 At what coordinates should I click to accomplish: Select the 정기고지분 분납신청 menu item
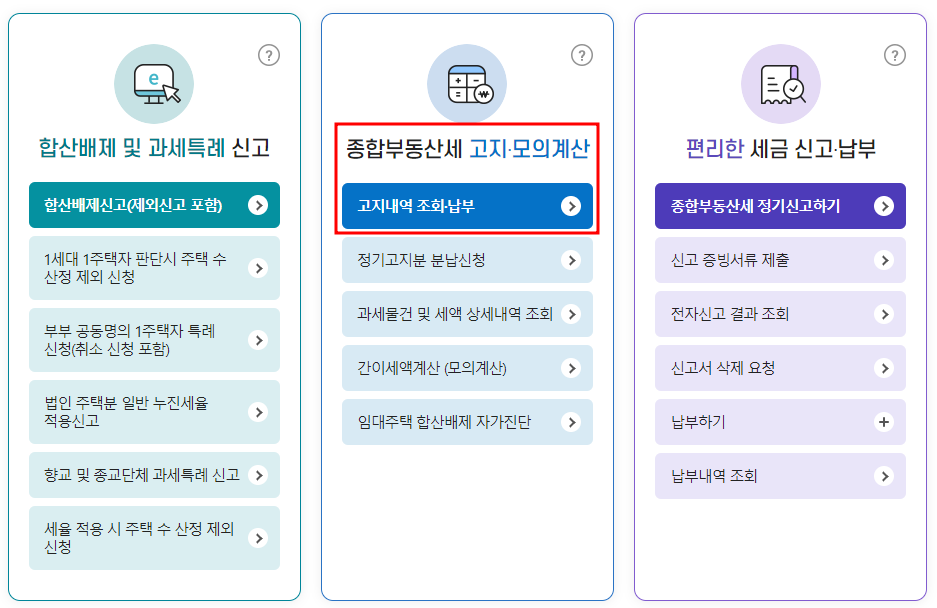click(467, 260)
